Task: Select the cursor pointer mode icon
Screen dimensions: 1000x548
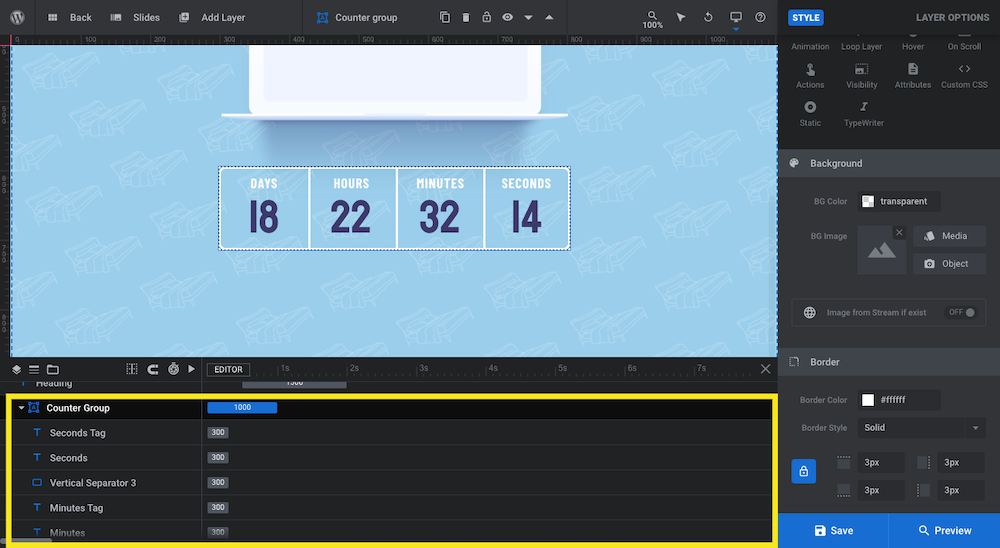Action: click(681, 17)
